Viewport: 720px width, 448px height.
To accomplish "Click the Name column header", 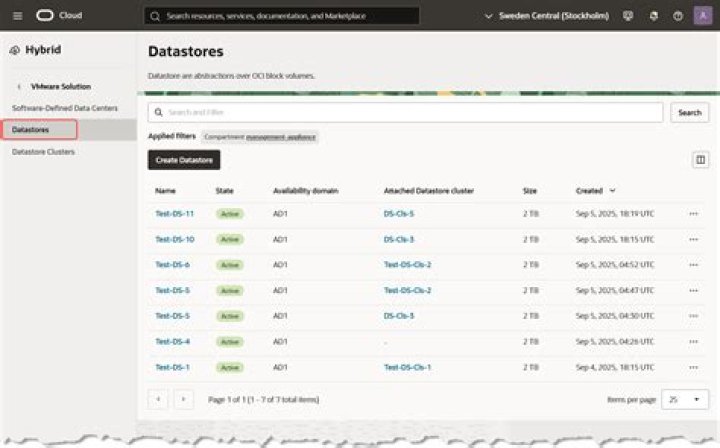I will pyautogui.click(x=165, y=190).
